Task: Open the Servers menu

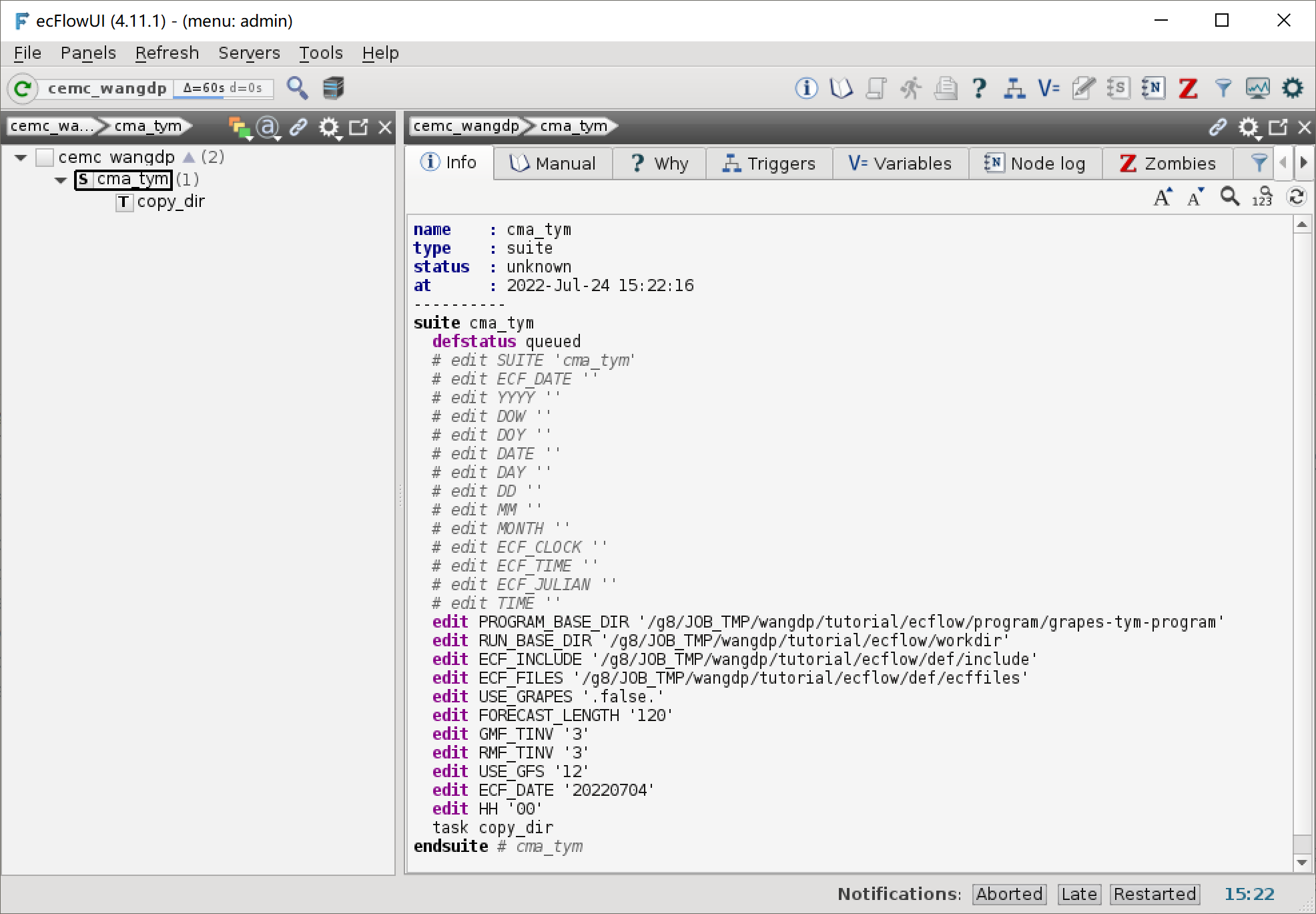Action: click(x=249, y=53)
